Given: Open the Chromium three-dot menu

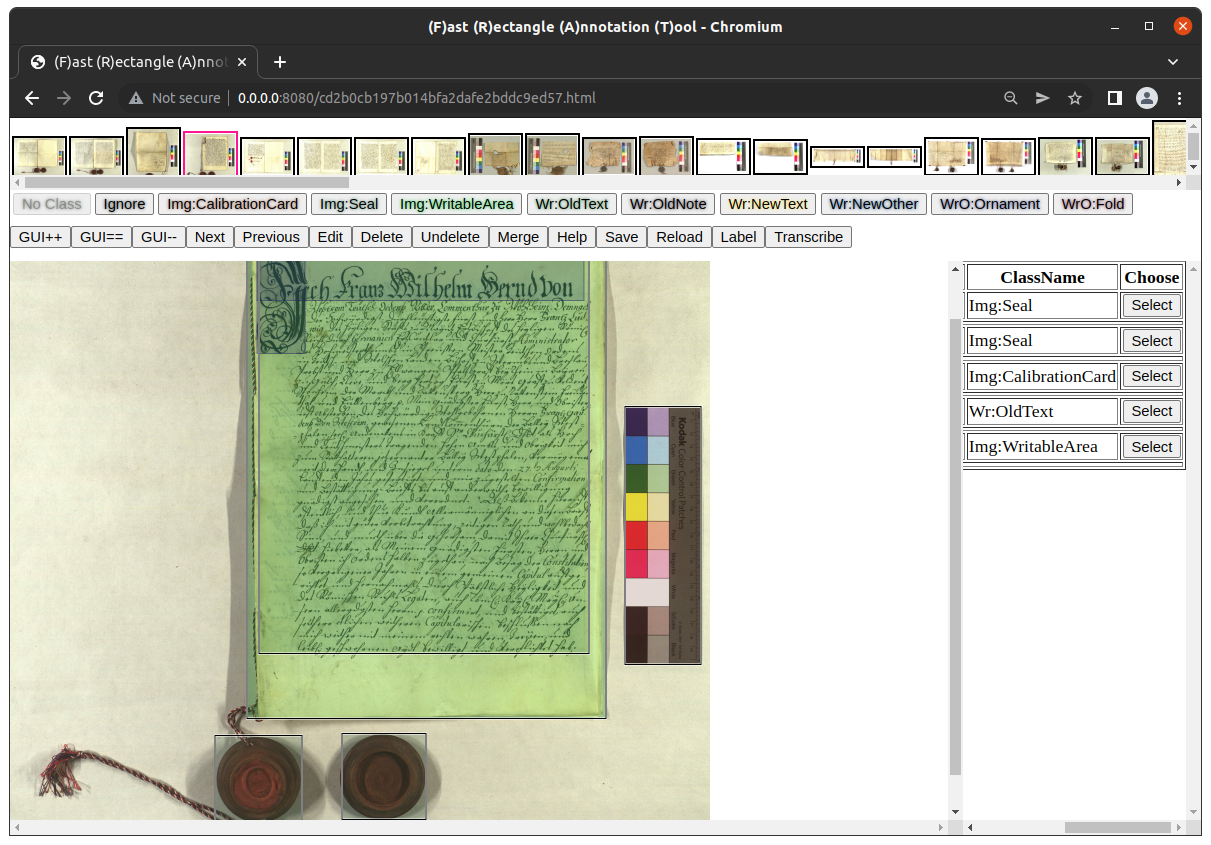Looking at the screenshot, I should [x=1181, y=98].
